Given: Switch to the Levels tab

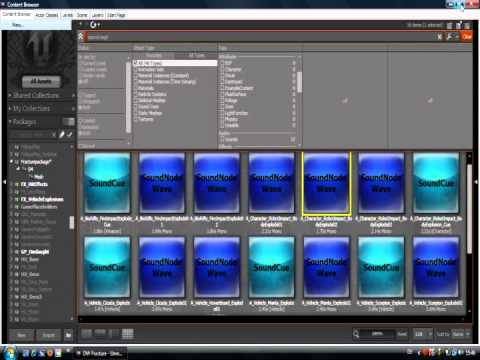Looking at the screenshot, I should [68, 15].
